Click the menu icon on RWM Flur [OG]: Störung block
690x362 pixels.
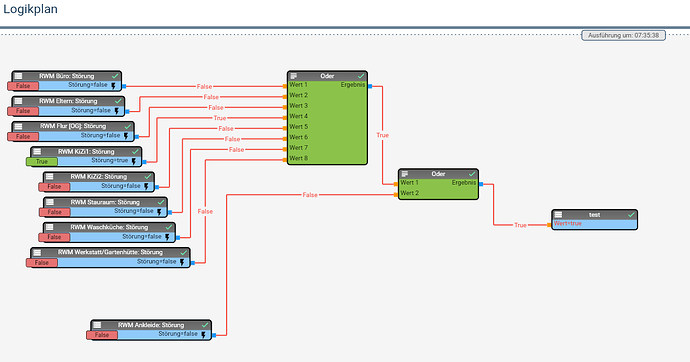(x=18, y=126)
